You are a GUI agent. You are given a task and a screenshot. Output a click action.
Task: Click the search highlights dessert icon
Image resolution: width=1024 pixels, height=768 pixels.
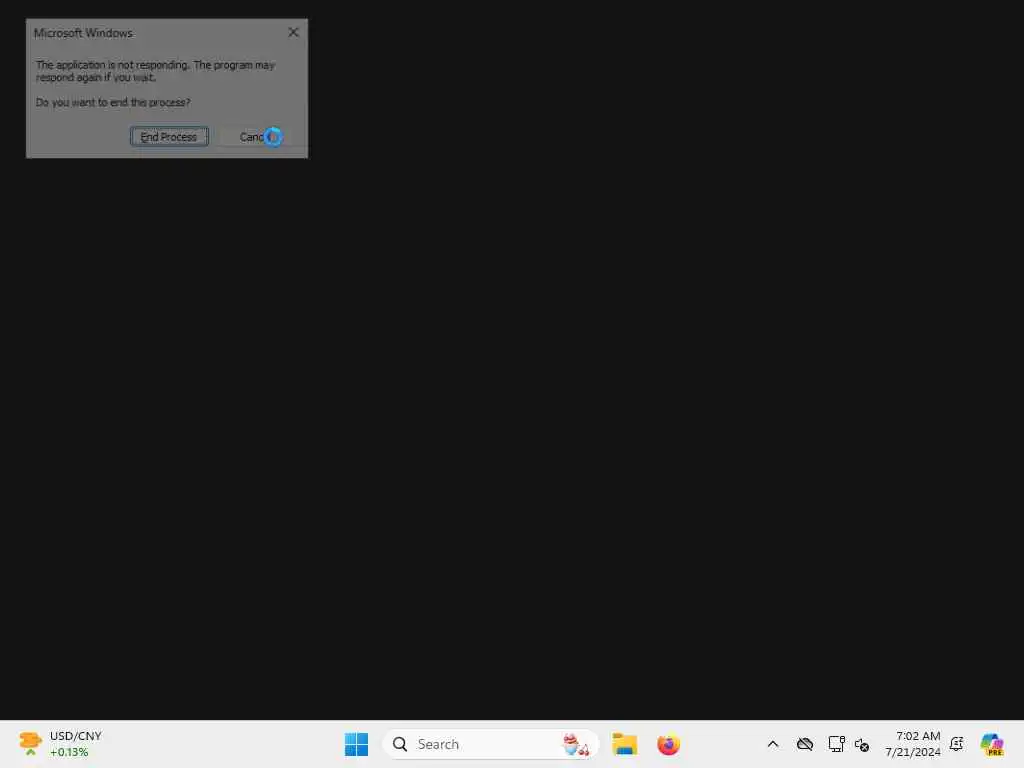575,744
